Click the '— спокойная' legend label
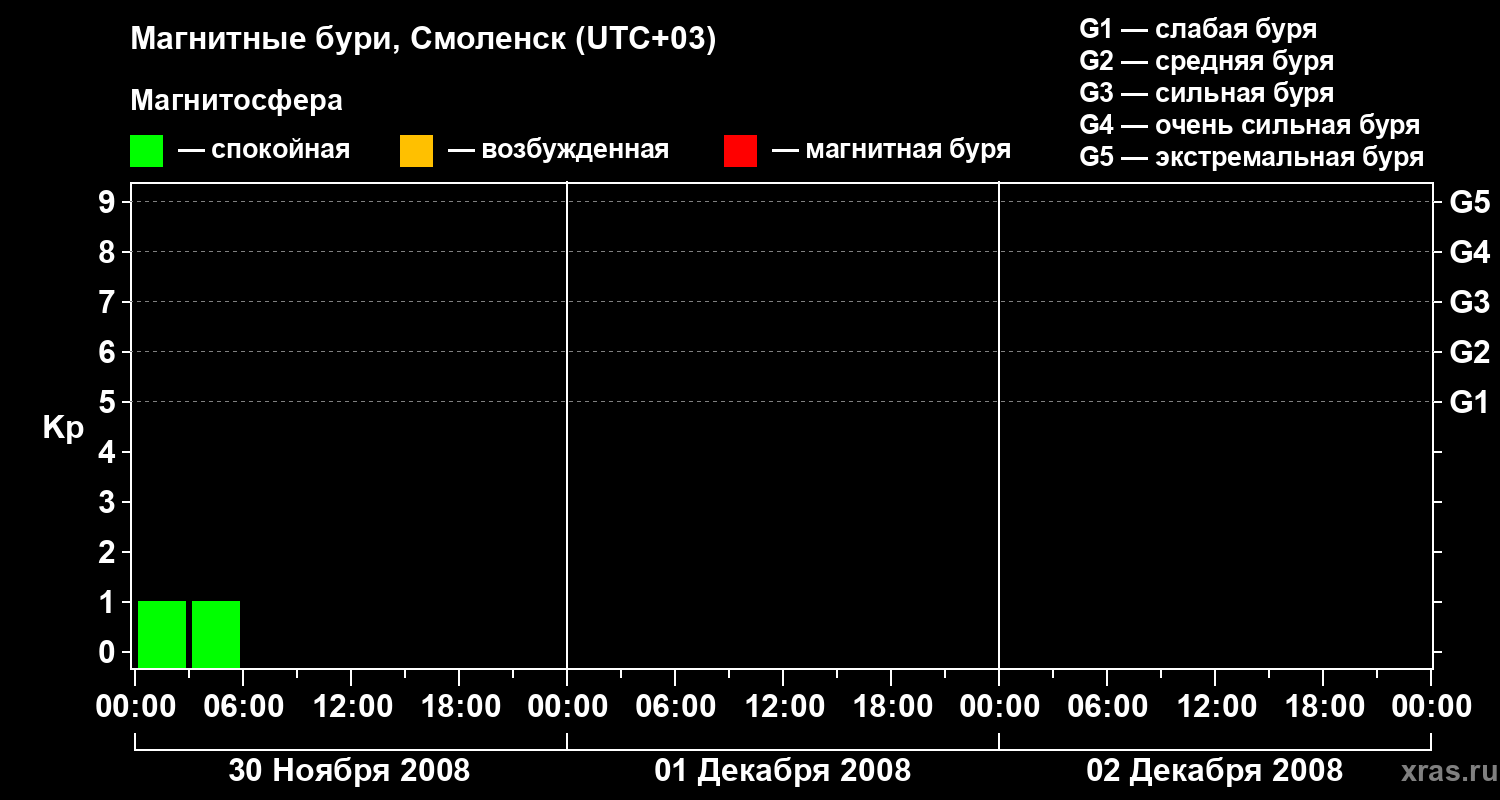Image resolution: width=1500 pixels, height=800 pixels. [264, 150]
